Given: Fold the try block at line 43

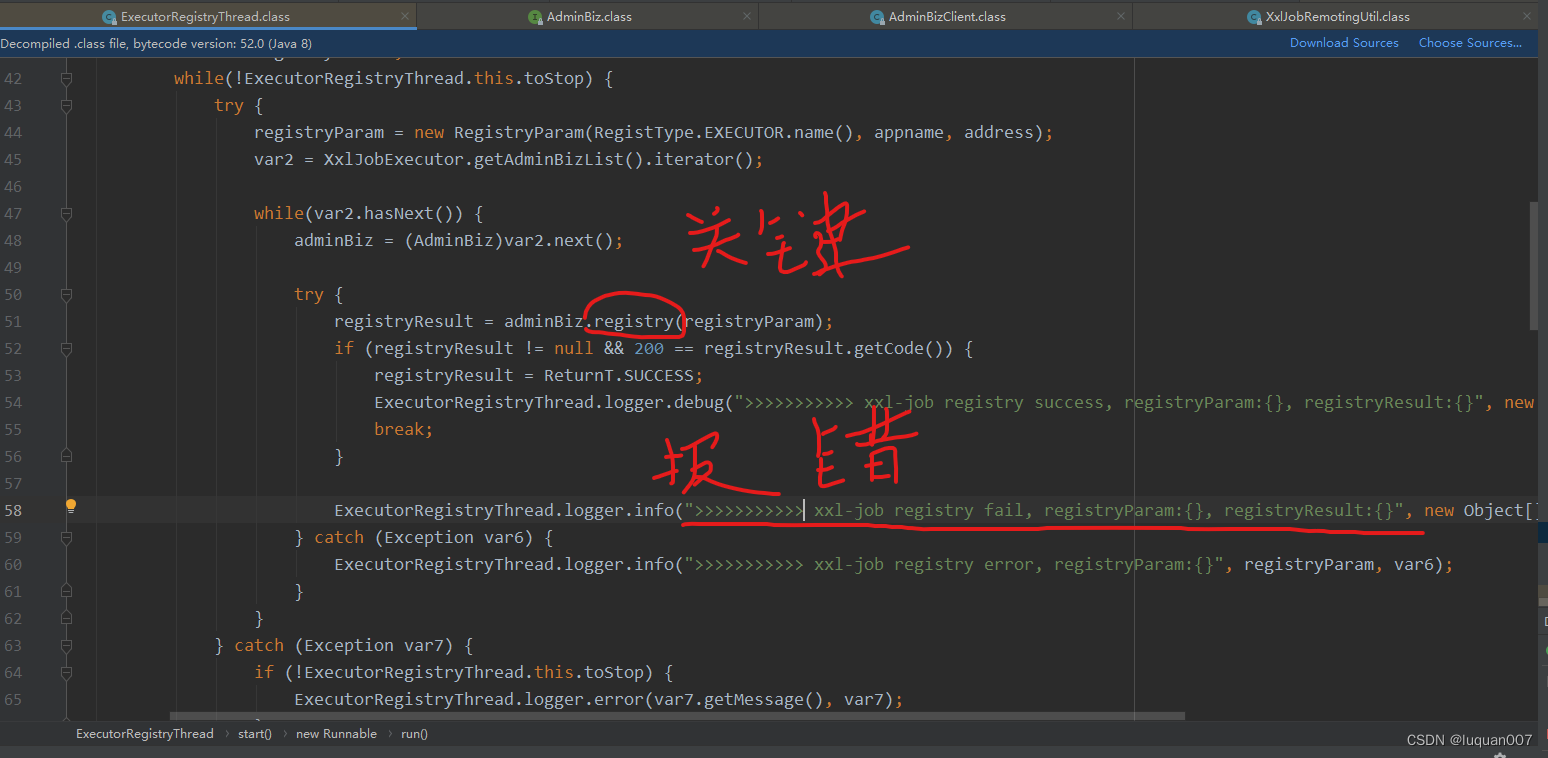Looking at the screenshot, I should tap(66, 105).
